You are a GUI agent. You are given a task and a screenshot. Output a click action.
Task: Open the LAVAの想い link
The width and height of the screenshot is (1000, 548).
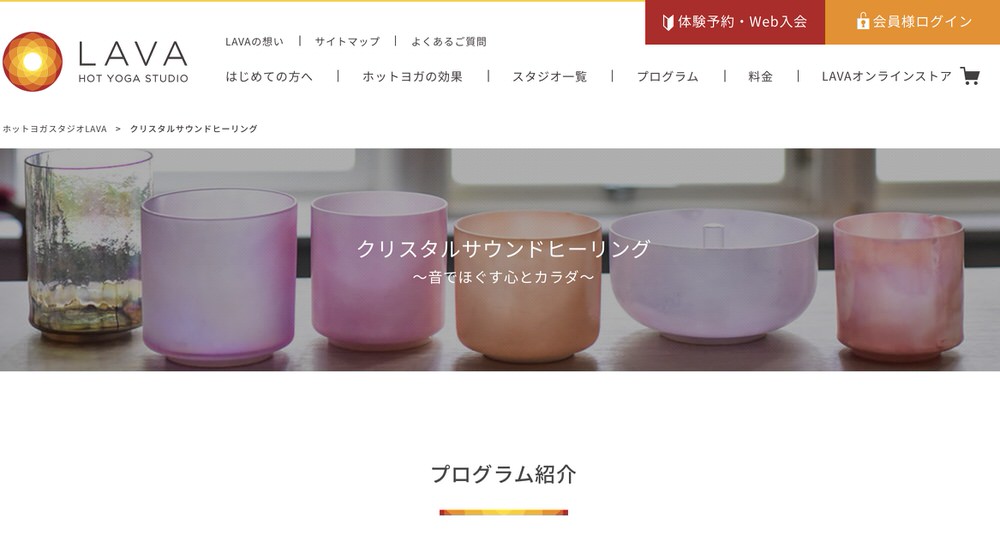pyautogui.click(x=254, y=41)
